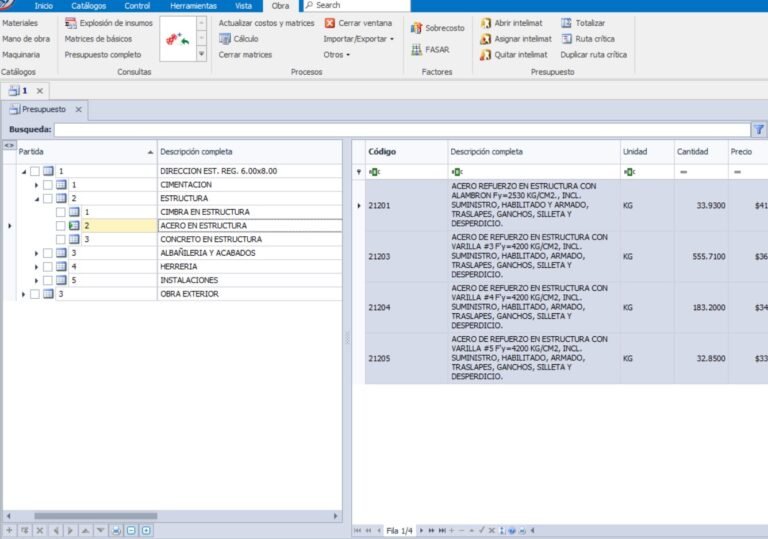Open FASAR factor tool
The height and width of the screenshot is (539, 768).
(x=430, y=49)
